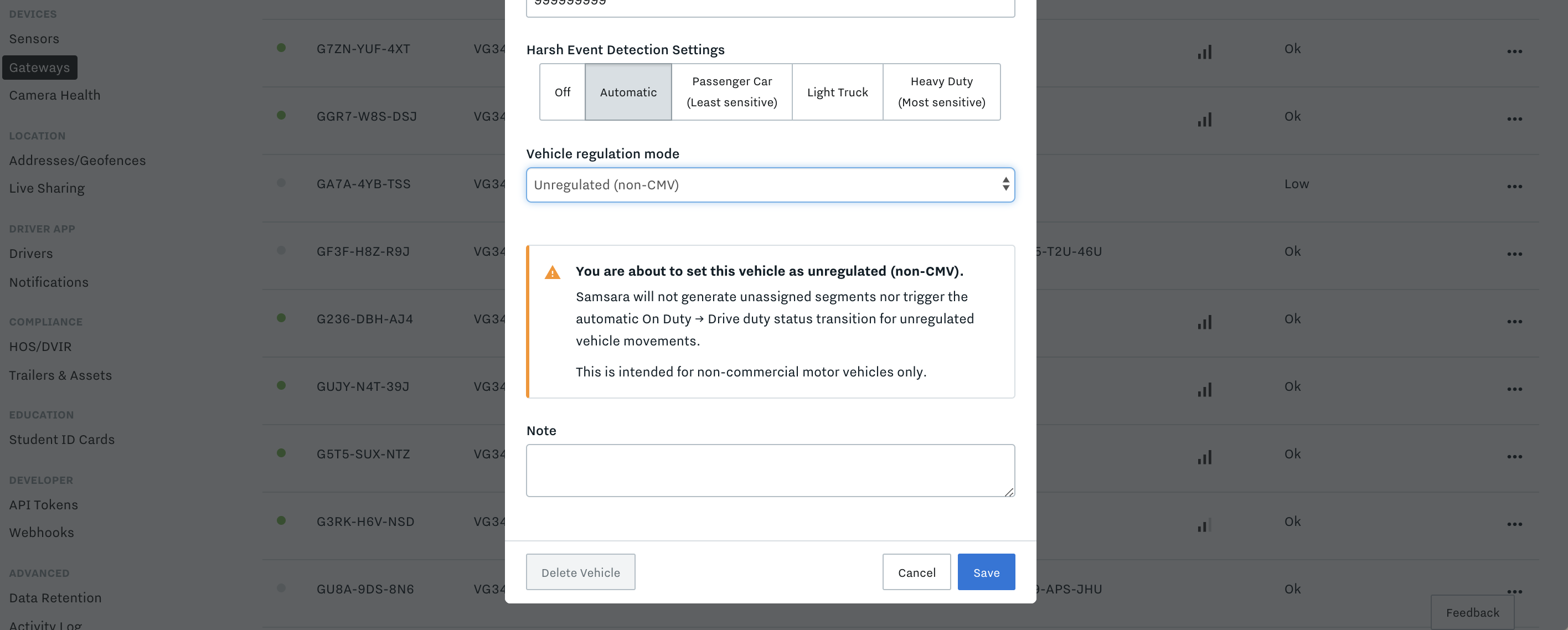The height and width of the screenshot is (630, 1568).
Task: Click green status dot for GUJY-N4T-39J
Action: click(281, 385)
